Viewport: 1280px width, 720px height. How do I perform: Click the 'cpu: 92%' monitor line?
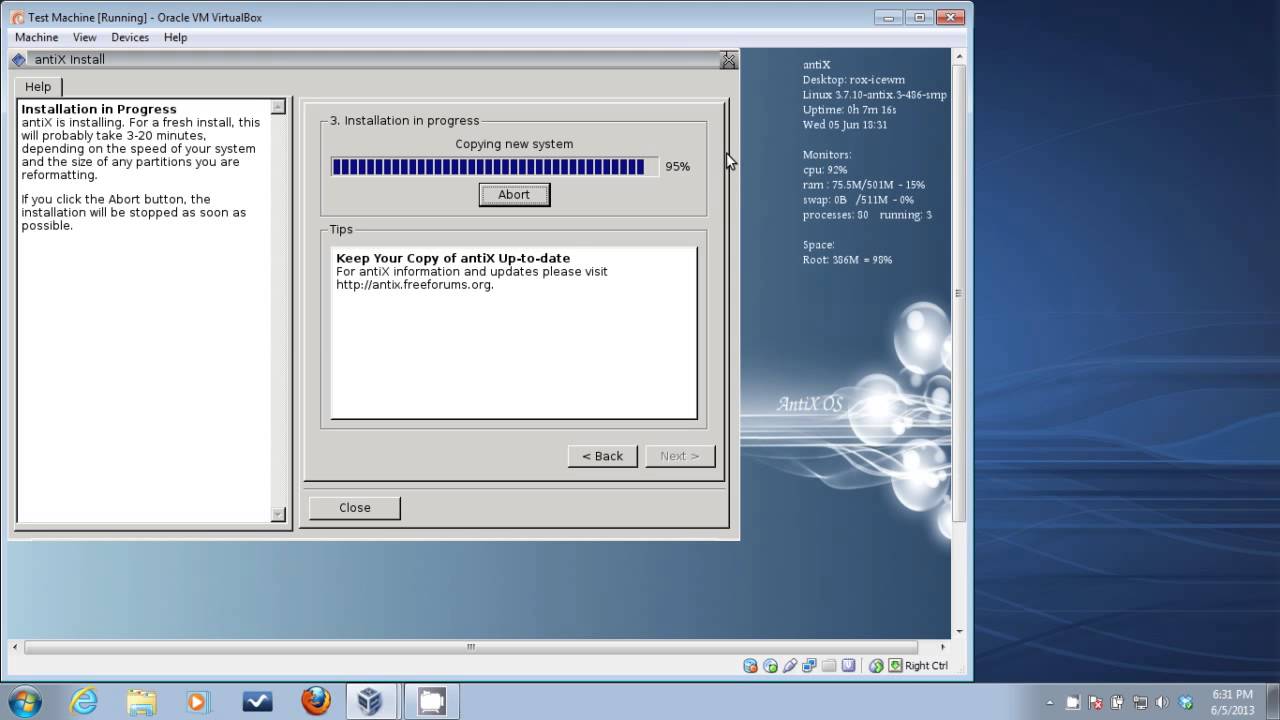pos(825,170)
